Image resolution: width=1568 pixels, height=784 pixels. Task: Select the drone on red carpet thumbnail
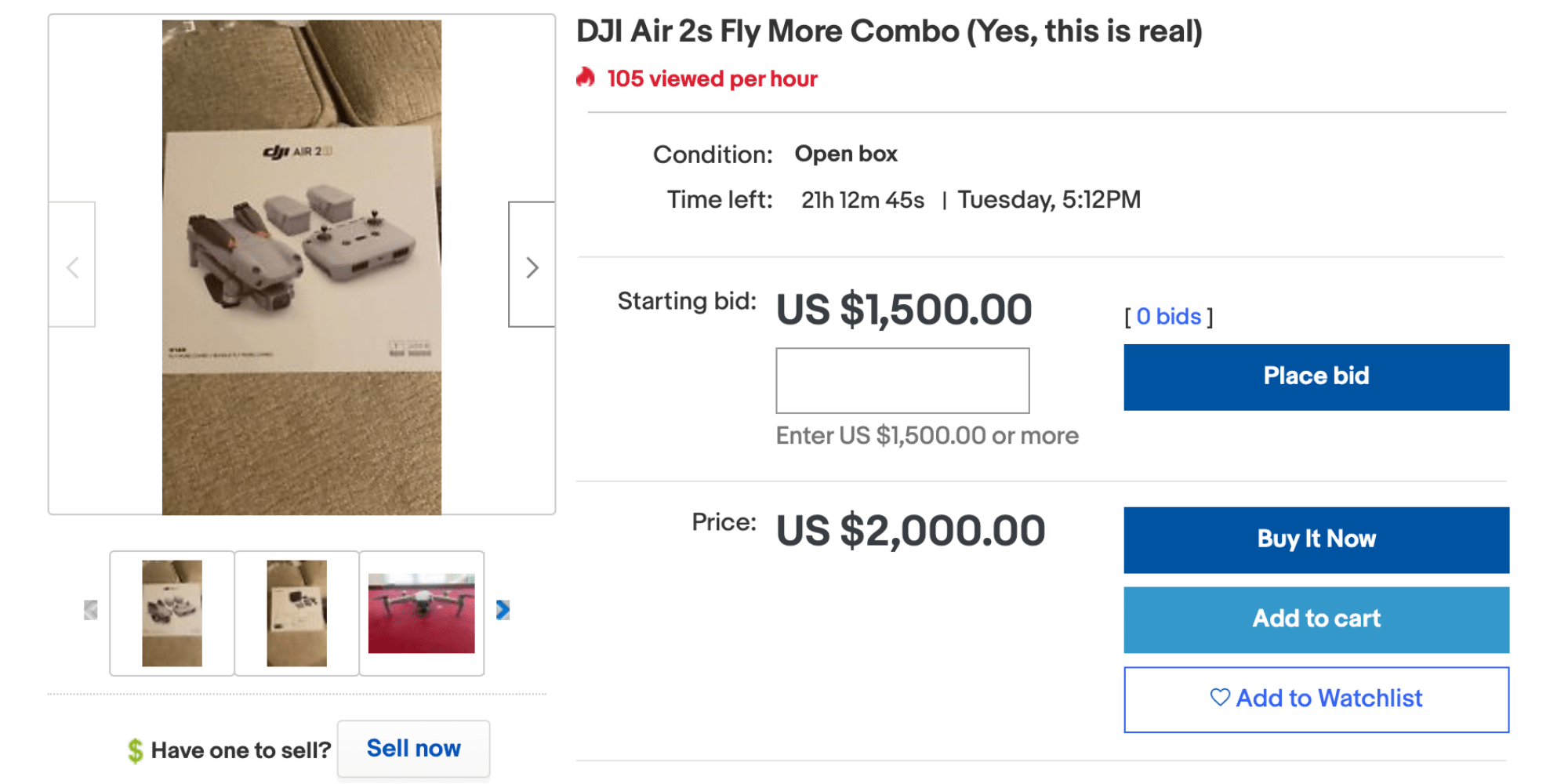(421, 613)
